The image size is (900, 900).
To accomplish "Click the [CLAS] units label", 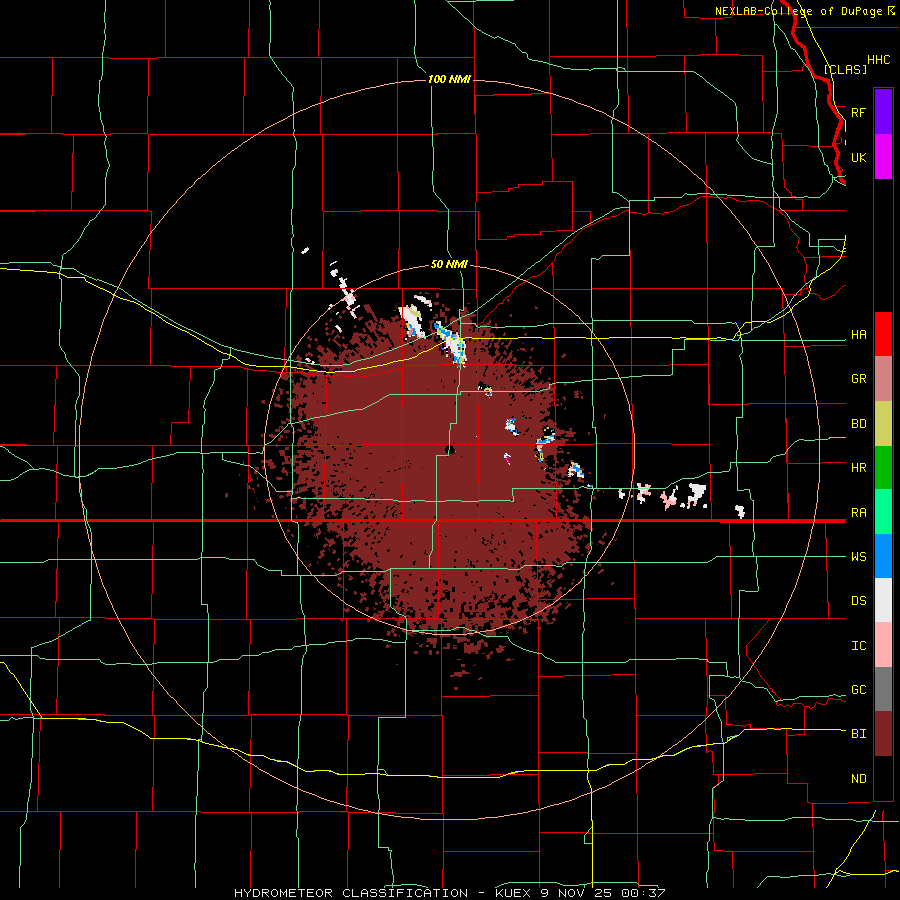I will click(845, 69).
